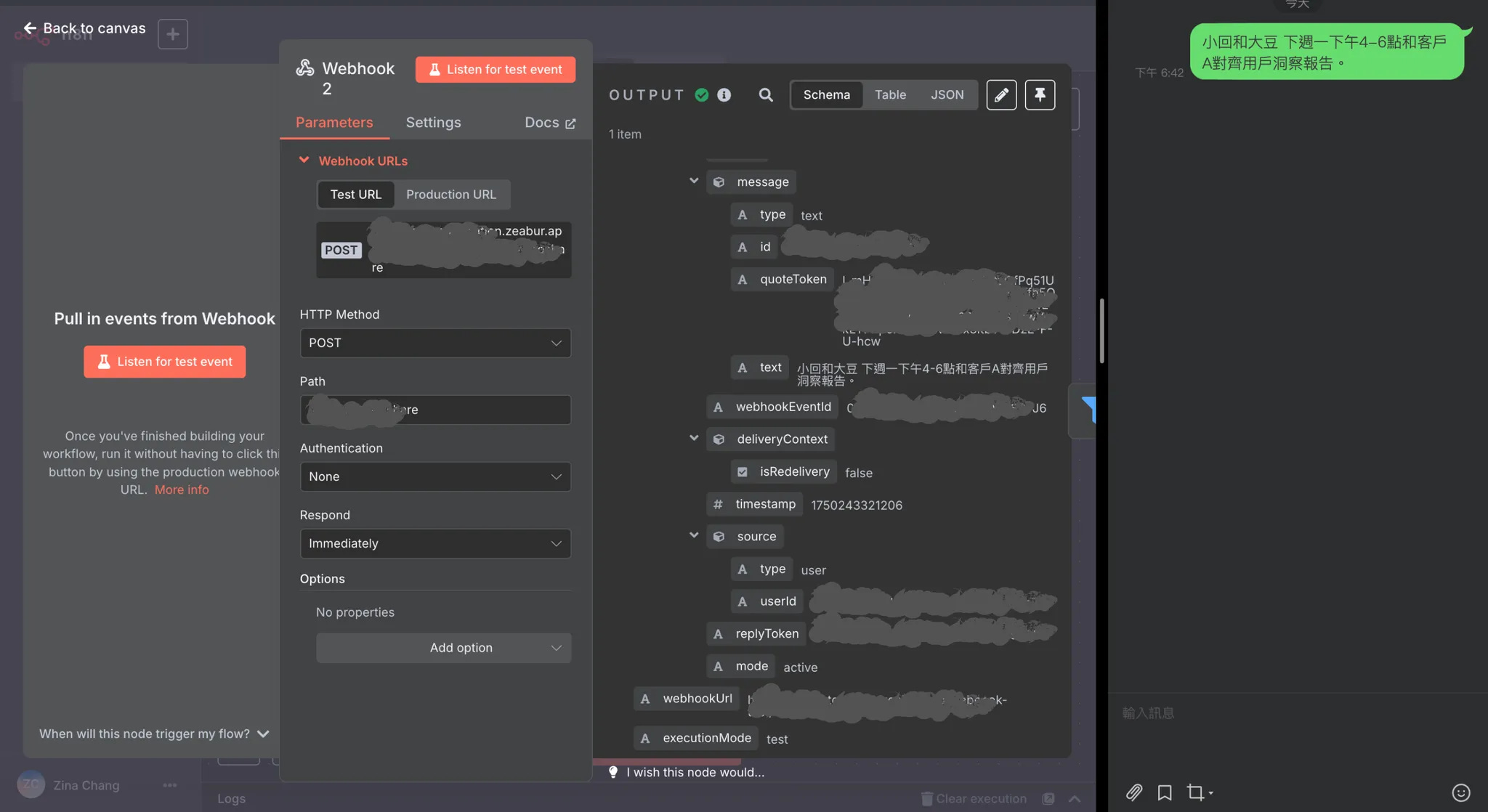Open the Docs external link tab
Screen dimensions: 1488x812
549,122
